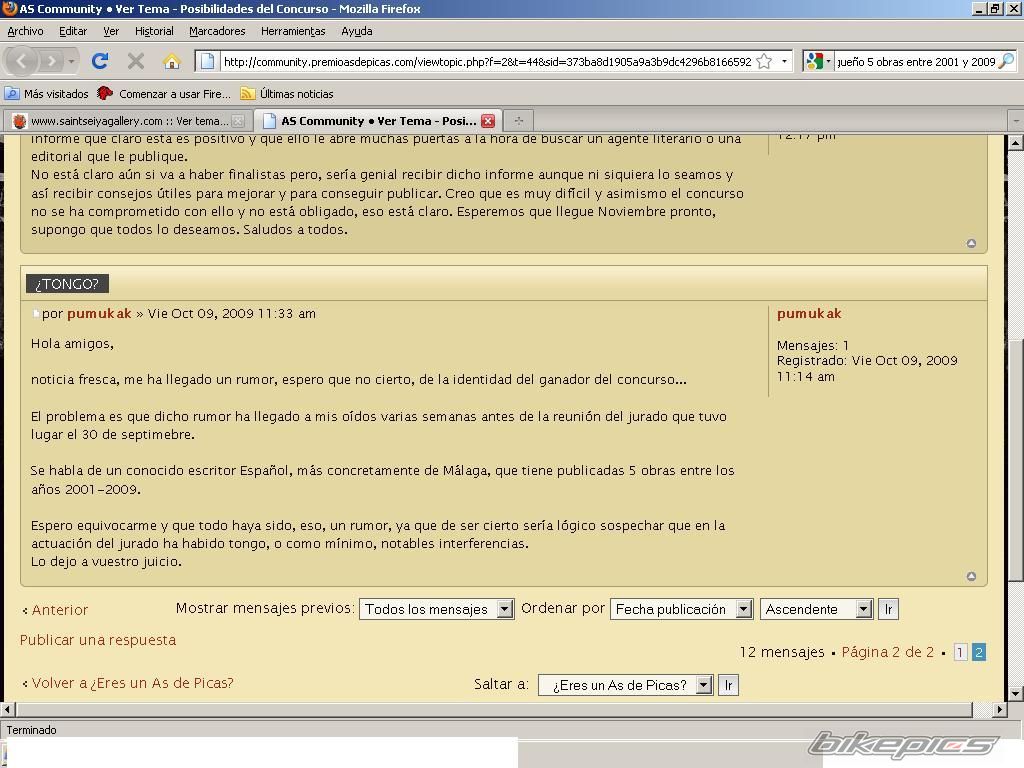Click pumukak profile name in side panel

point(808,313)
